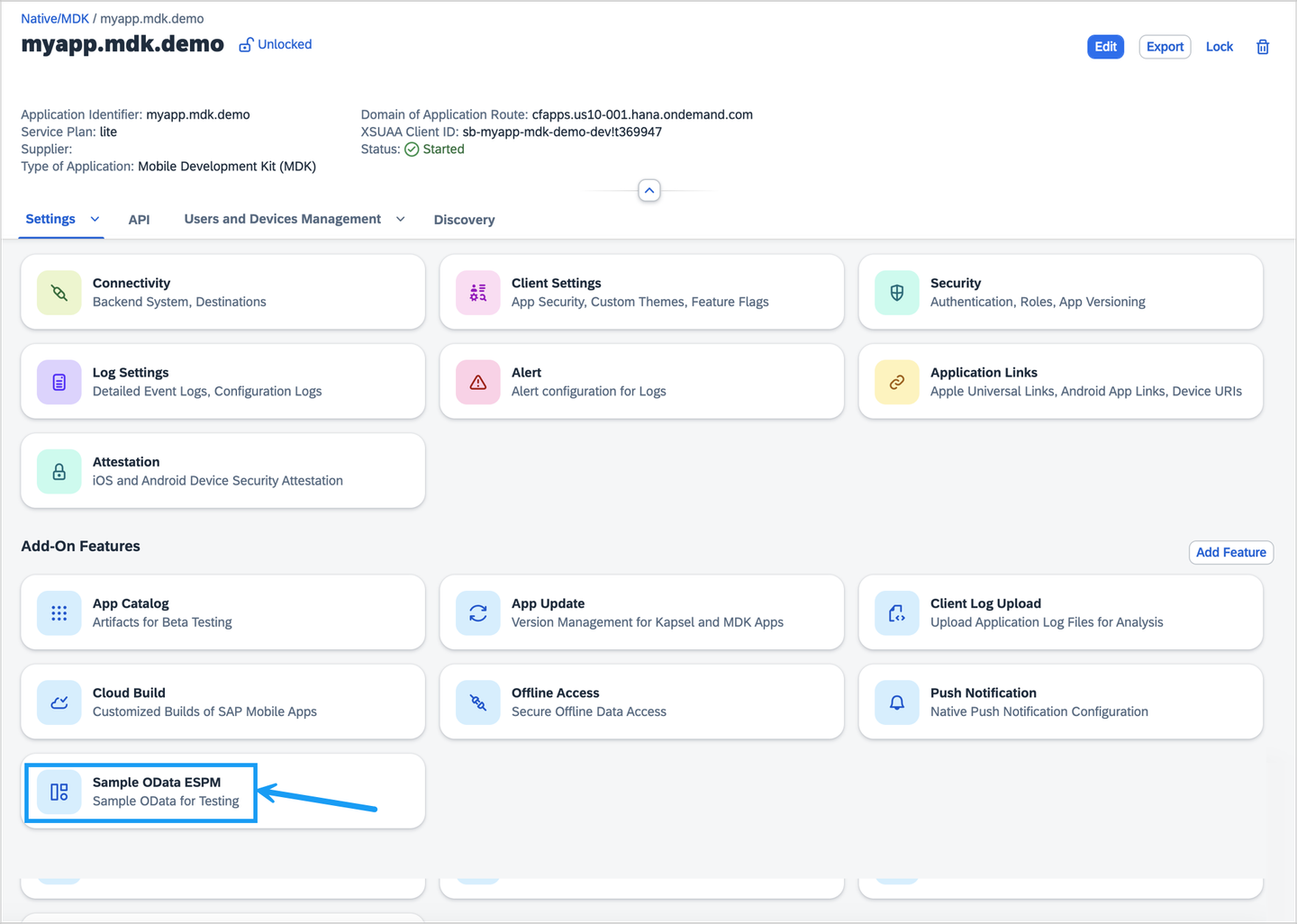Click the Client Log Upload icon

[897, 613]
